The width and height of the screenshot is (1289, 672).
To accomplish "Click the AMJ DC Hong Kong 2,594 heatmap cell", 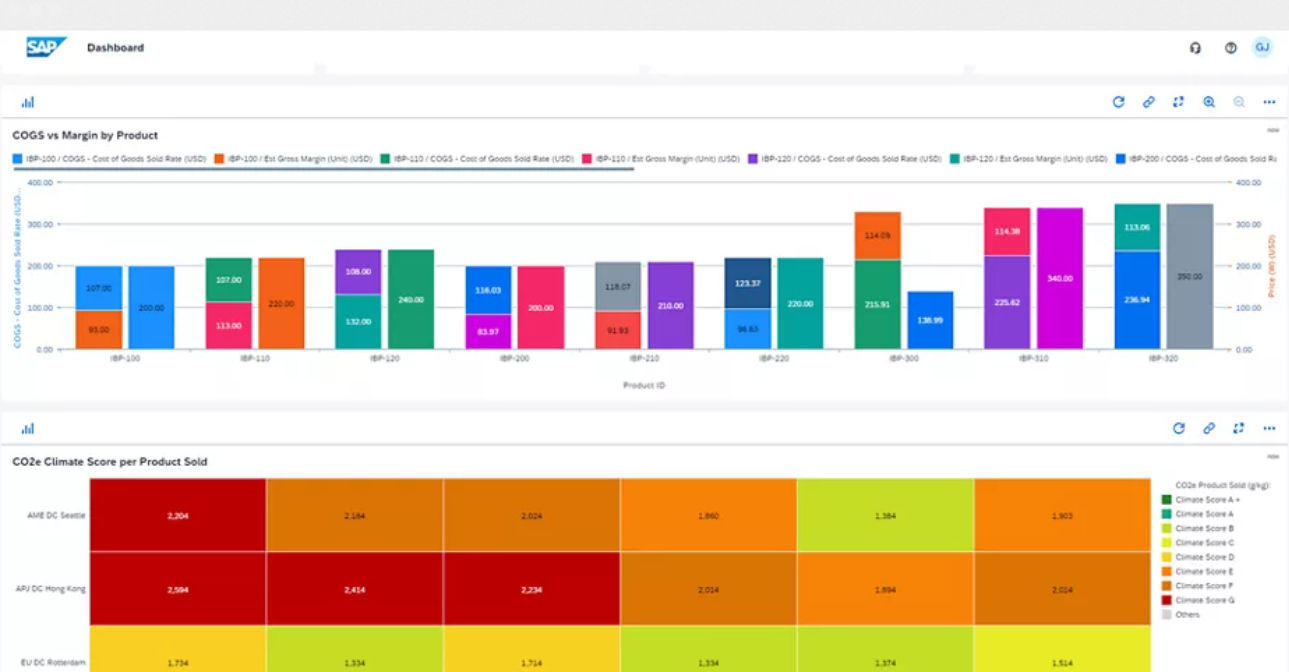I will pyautogui.click(x=180, y=588).
